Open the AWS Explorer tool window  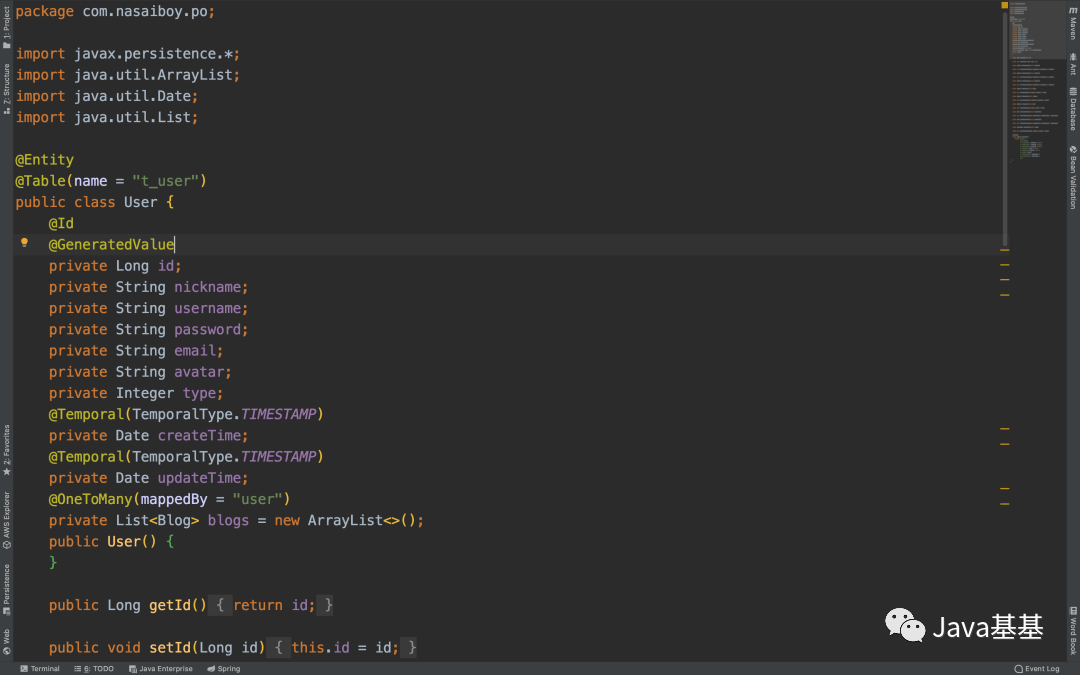(x=6, y=520)
